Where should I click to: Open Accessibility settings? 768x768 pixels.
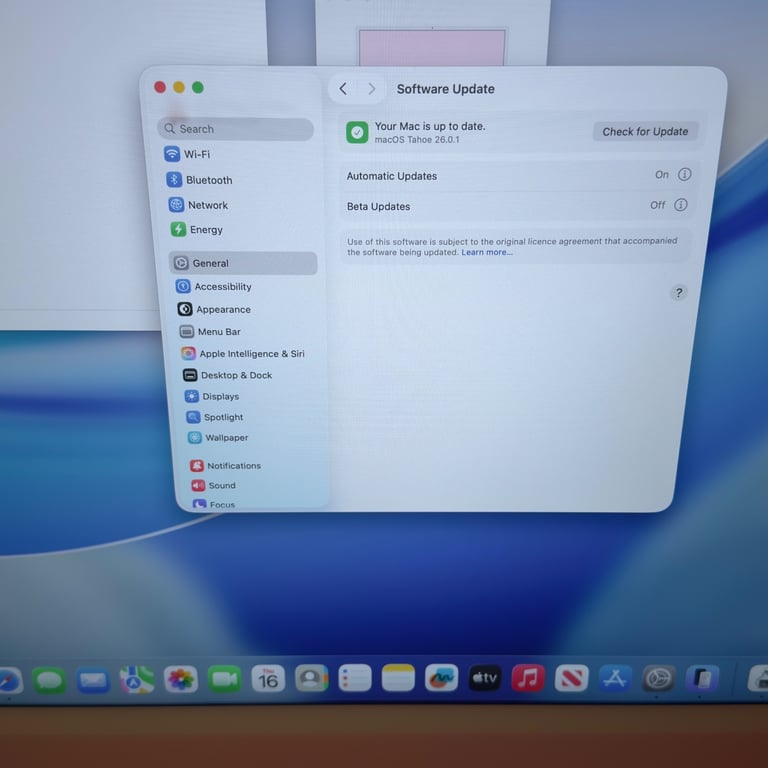214,287
